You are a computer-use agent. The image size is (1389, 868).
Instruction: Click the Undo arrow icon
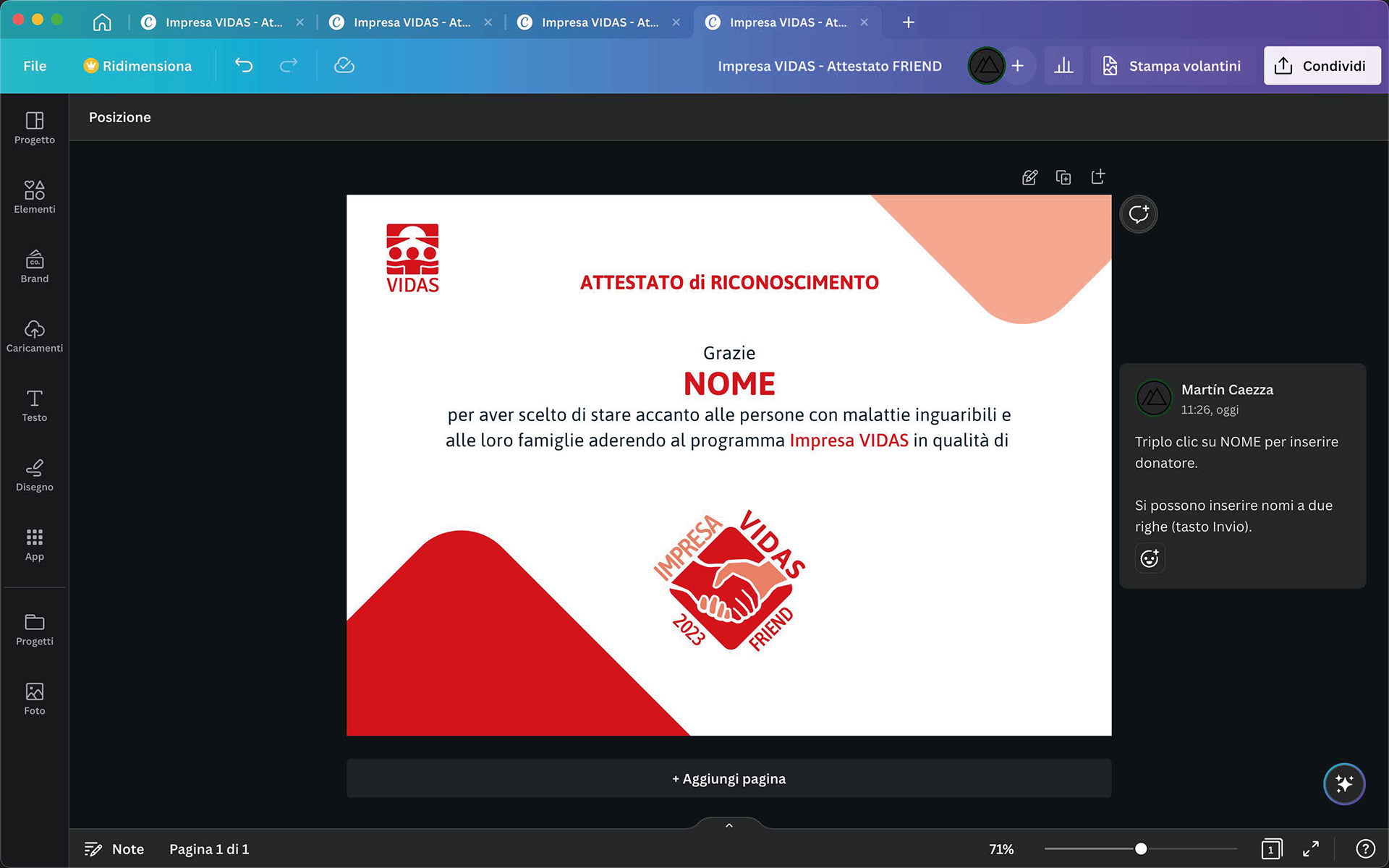pos(244,66)
